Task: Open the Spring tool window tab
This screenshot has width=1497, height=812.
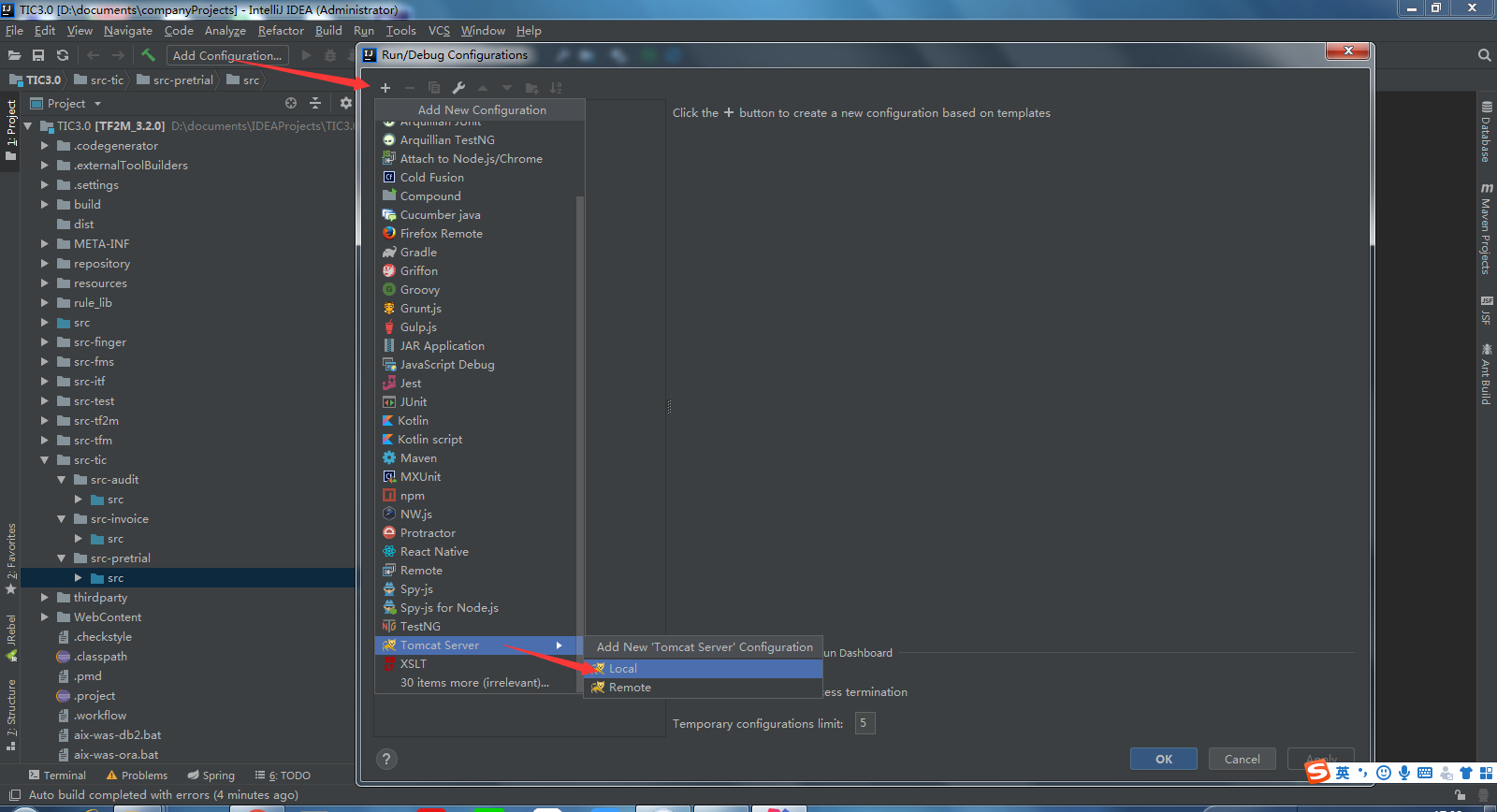Action: pos(211,776)
